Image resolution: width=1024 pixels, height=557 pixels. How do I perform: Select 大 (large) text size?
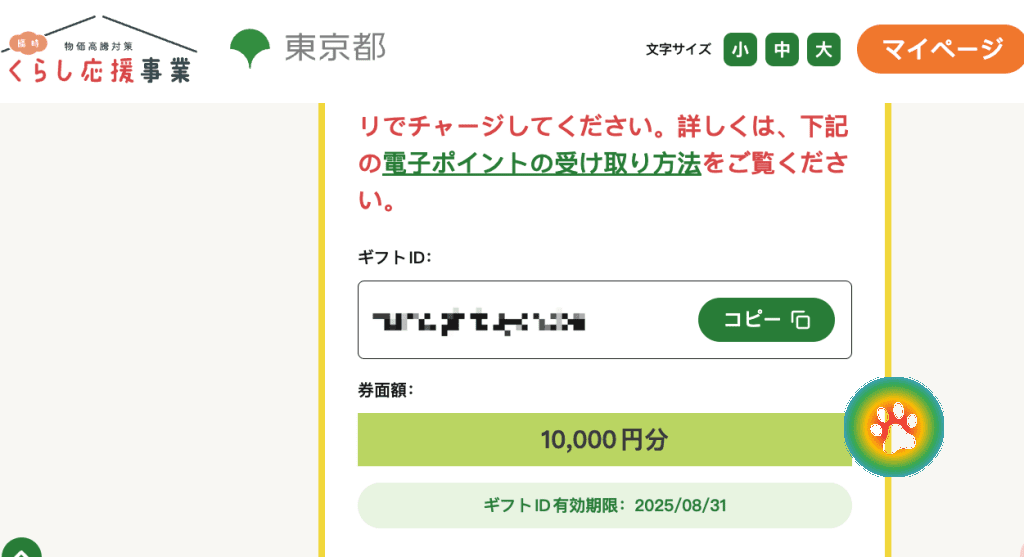[x=823, y=49]
